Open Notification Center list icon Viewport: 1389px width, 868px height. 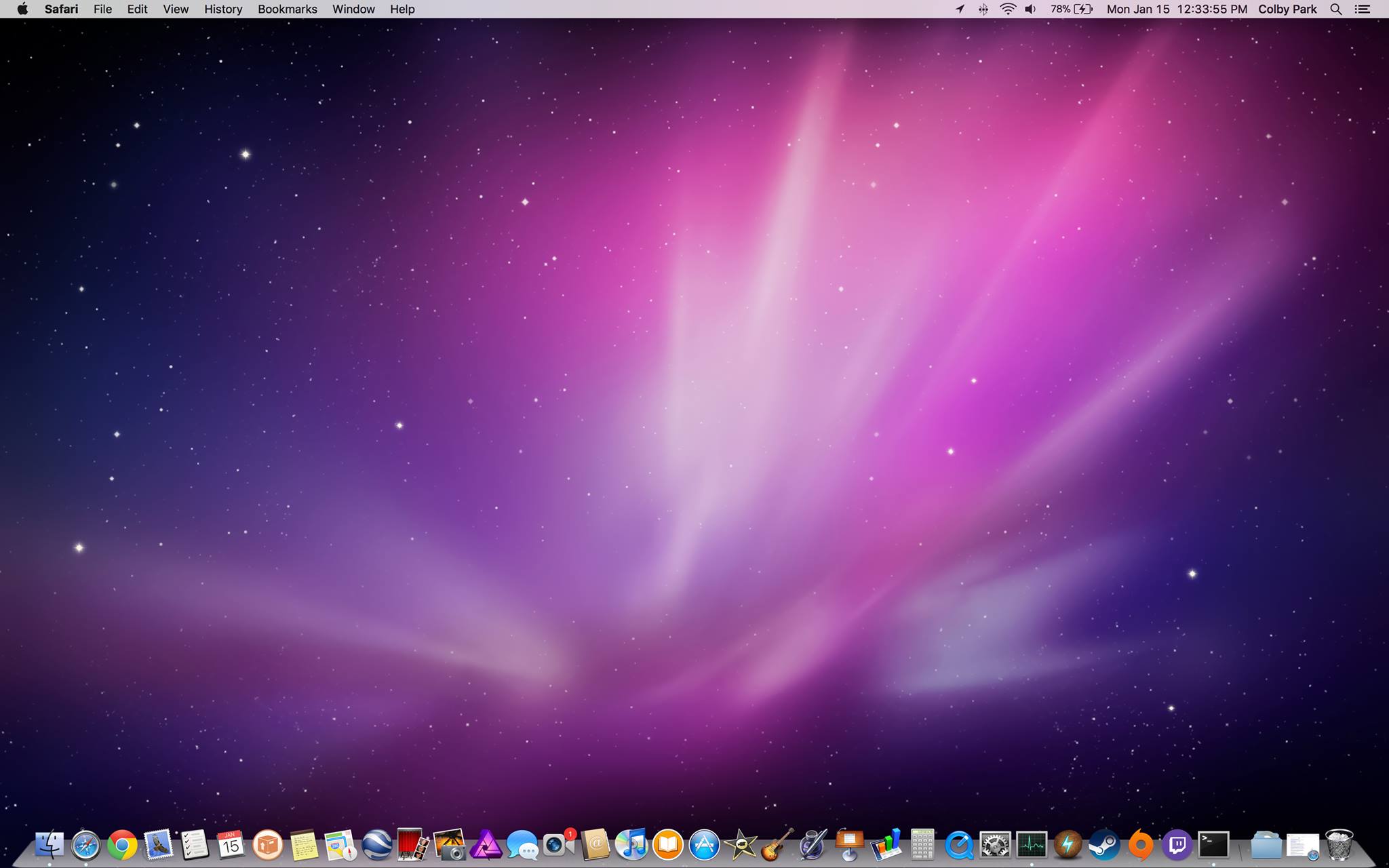tap(1362, 9)
